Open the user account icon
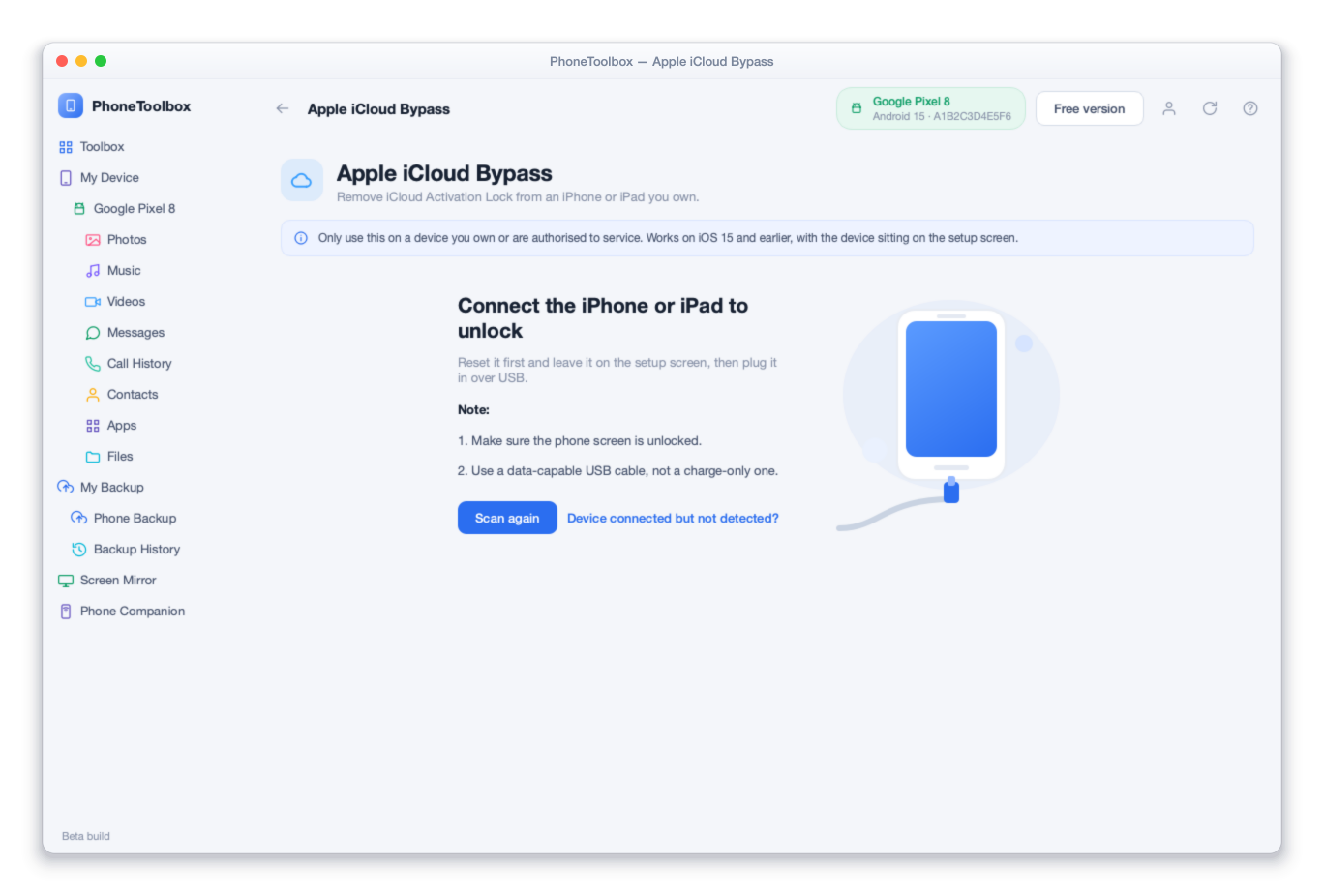 coord(1169,108)
